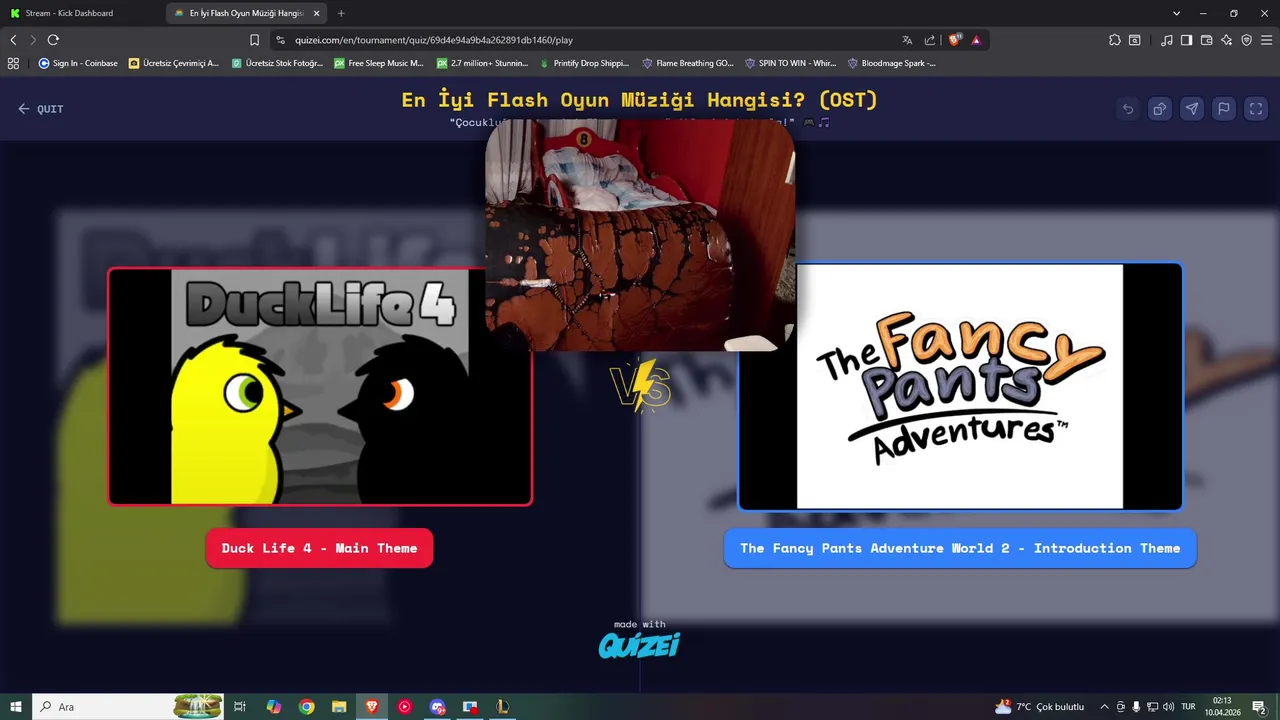Click the share paper-plane icon
1280x720 pixels.
coord(1192,109)
